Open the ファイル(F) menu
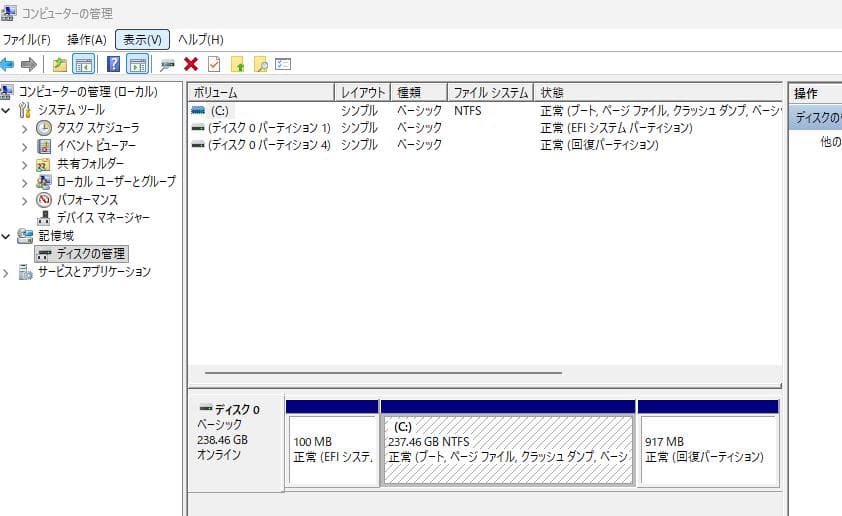The image size is (842, 516). point(26,40)
